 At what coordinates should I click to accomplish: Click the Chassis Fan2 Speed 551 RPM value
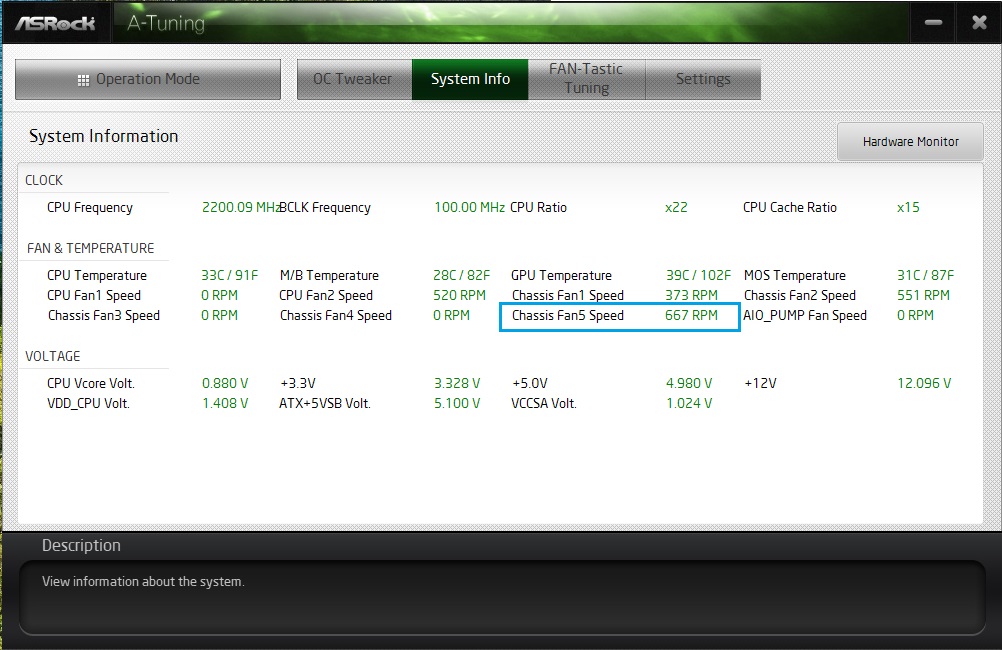(923, 295)
